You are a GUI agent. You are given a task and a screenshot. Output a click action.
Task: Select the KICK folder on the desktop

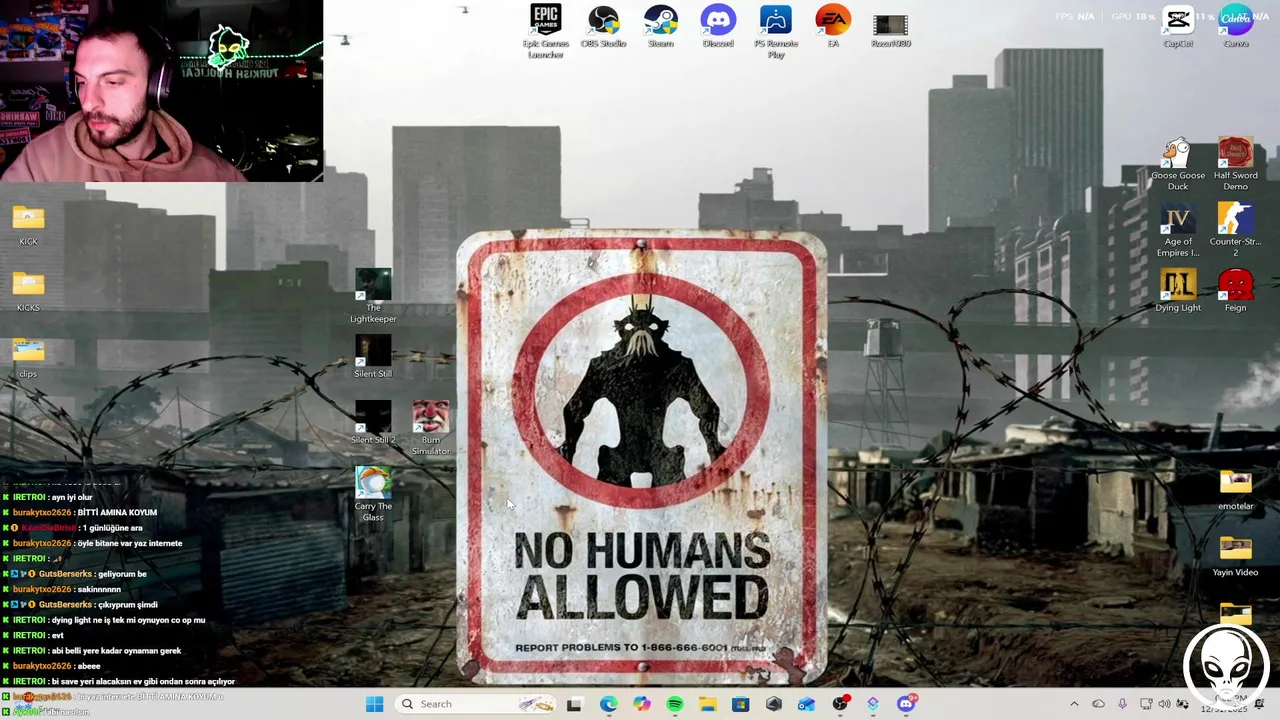[x=28, y=225]
